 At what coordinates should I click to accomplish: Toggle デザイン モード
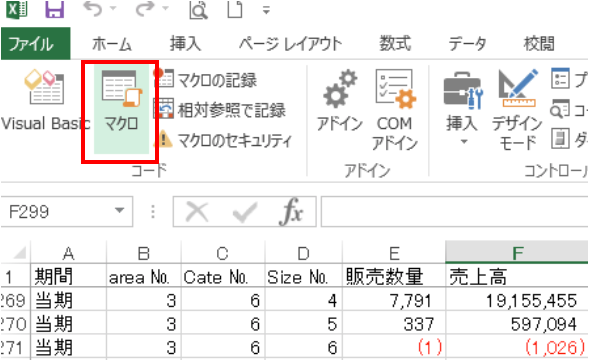coord(517,110)
